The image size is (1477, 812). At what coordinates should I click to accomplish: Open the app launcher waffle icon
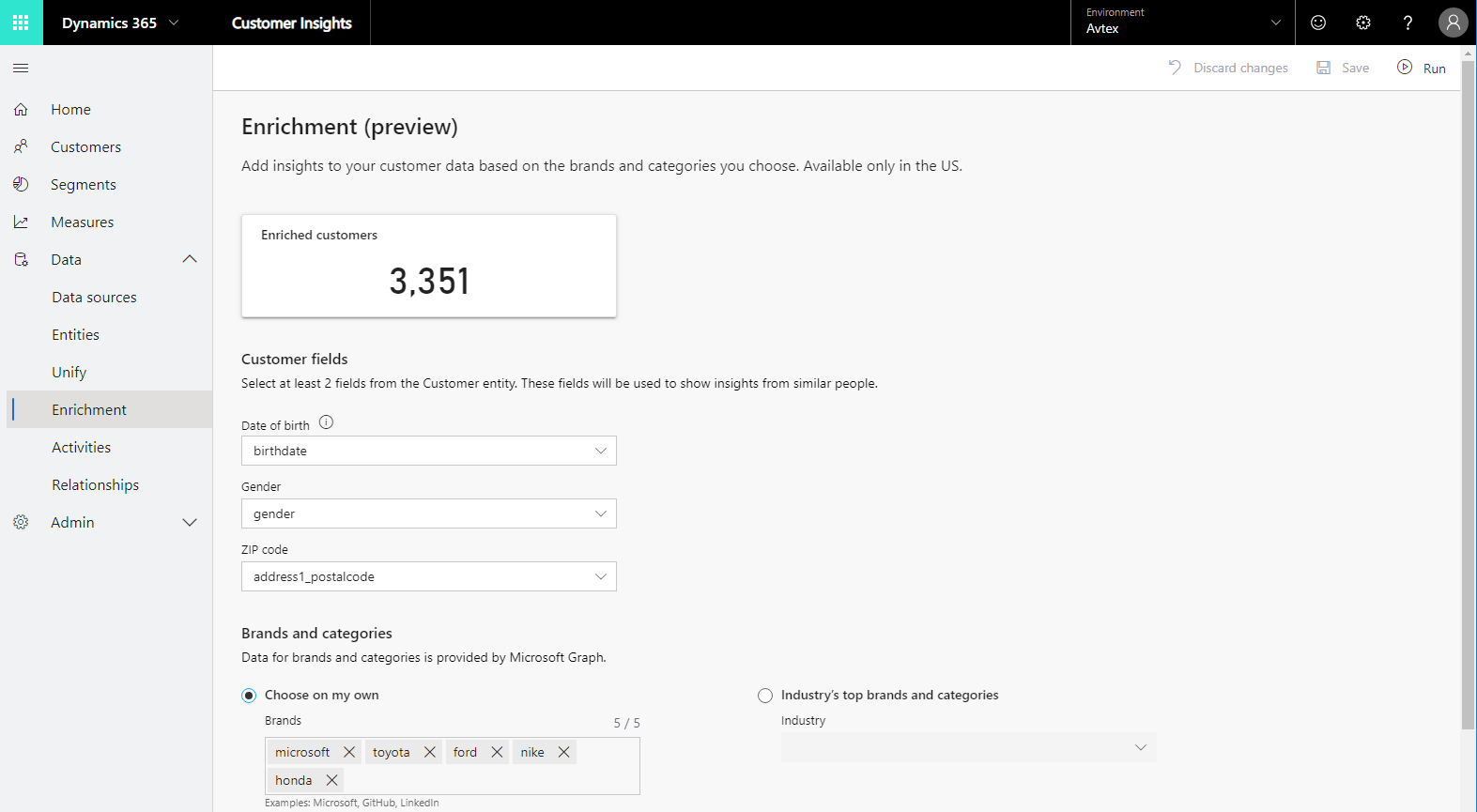[21, 23]
